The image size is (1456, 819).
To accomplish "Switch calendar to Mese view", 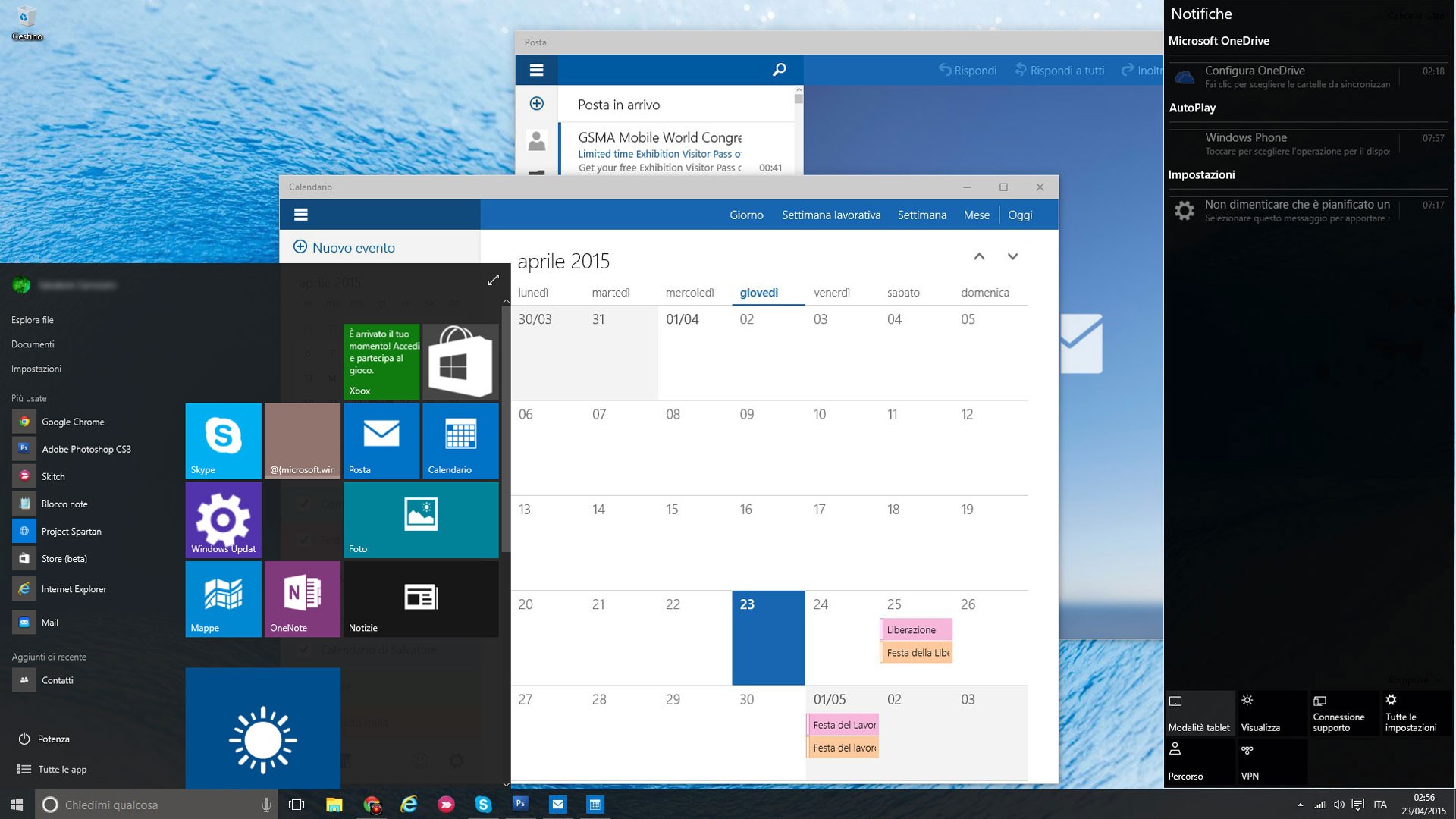I will pyautogui.click(x=976, y=215).
